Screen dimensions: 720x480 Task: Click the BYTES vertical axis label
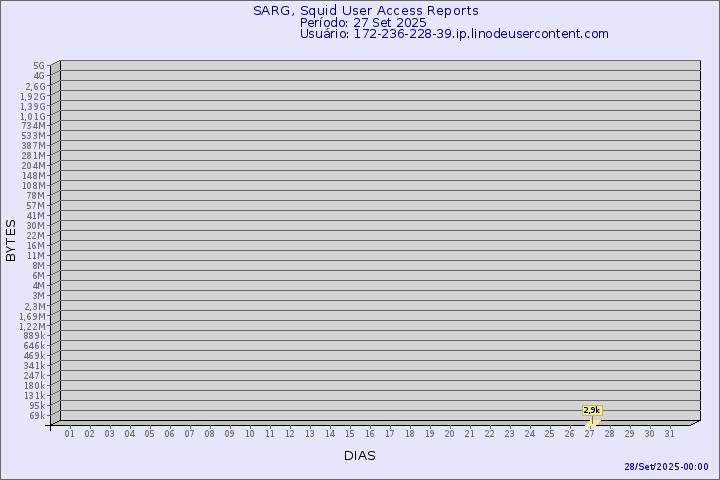point(11,240)
